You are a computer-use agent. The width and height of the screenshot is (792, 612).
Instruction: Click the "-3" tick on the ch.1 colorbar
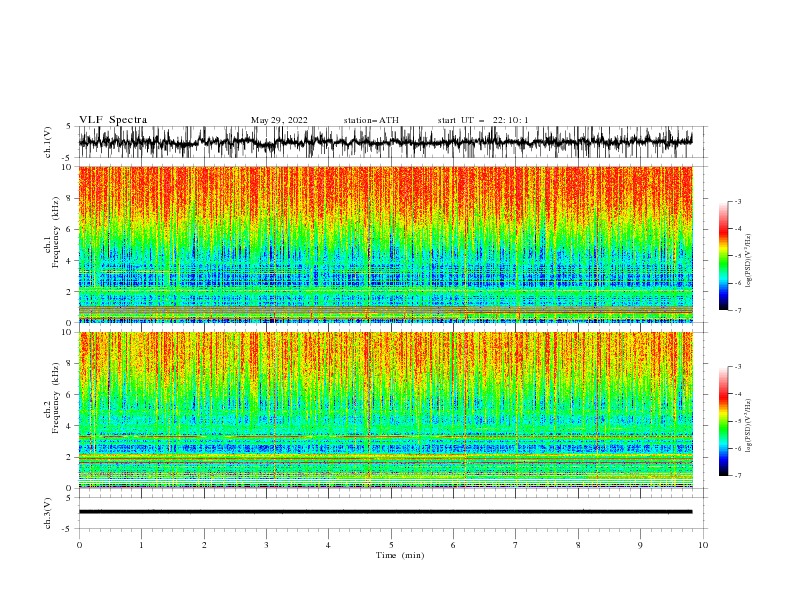point(737,201)
